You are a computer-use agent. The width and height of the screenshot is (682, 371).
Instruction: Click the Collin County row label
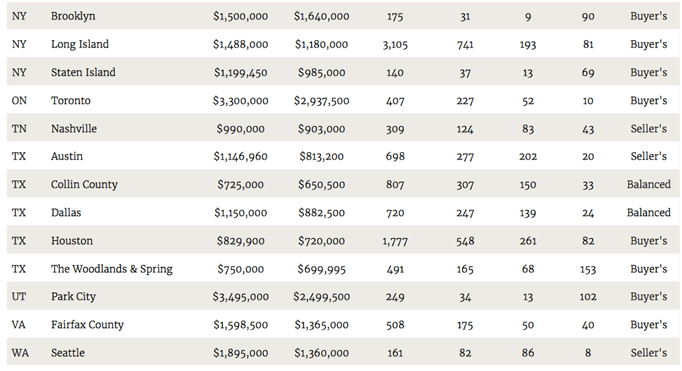point(84,185)
